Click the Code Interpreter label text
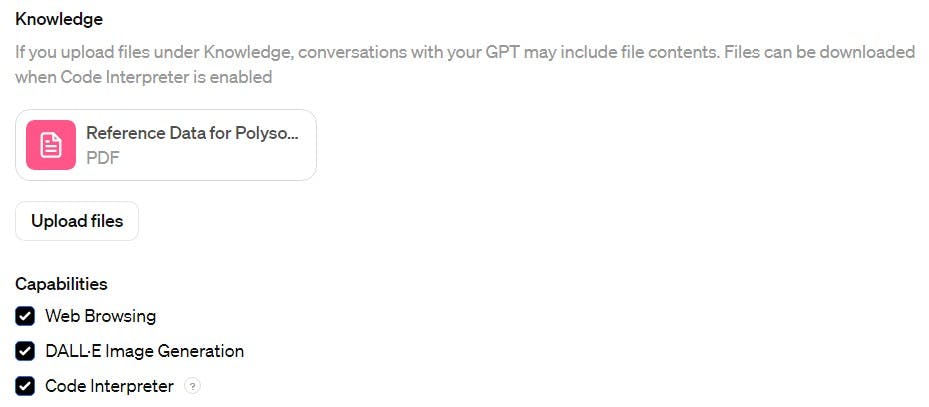The width and height of the screenshot is (929, 407). click(x=110, y=386)
